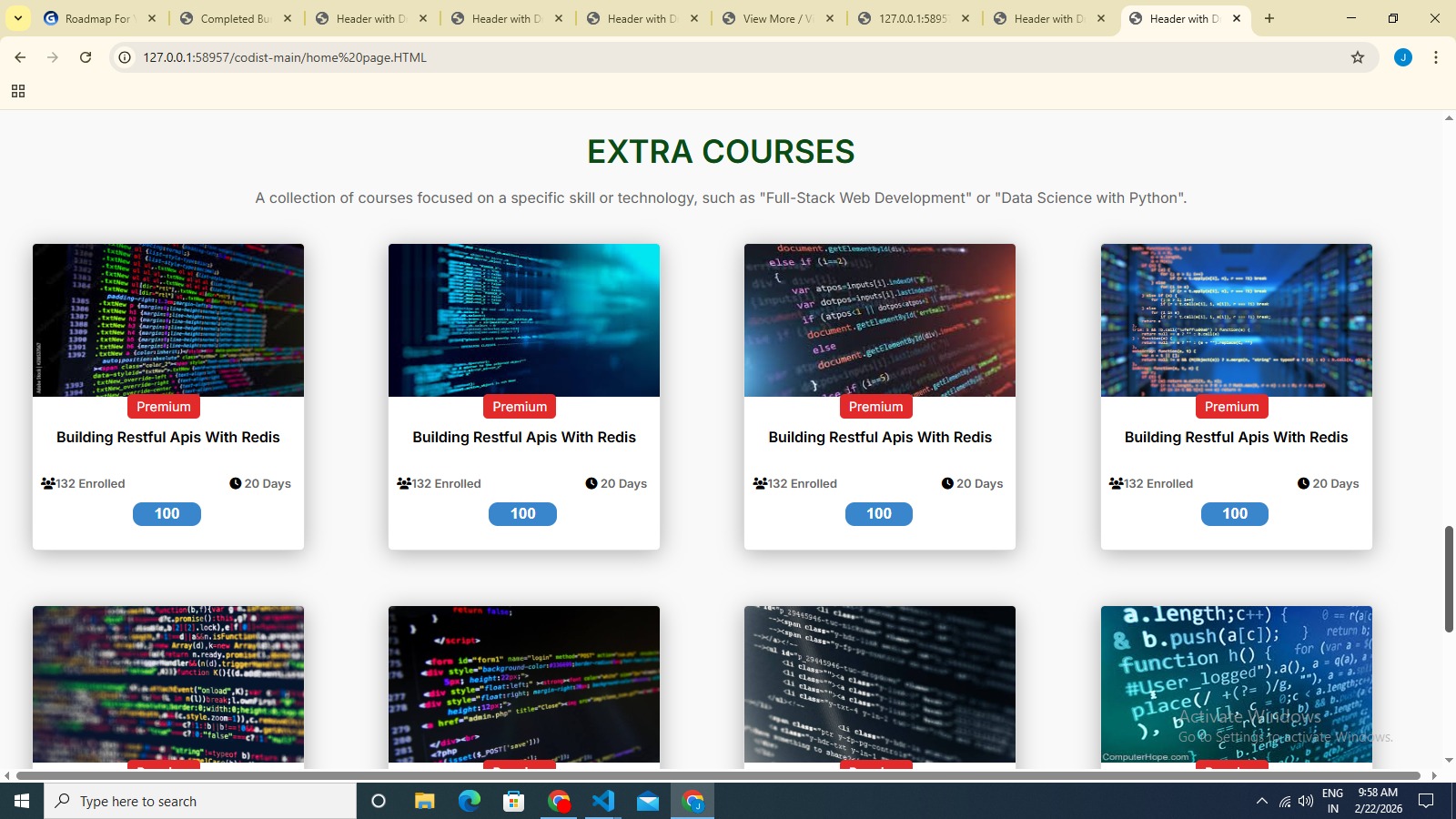Expand the tab search dropdown arrow
Image resolution: width=1456 pixels, height=819 pixels.
pos(18,18)
